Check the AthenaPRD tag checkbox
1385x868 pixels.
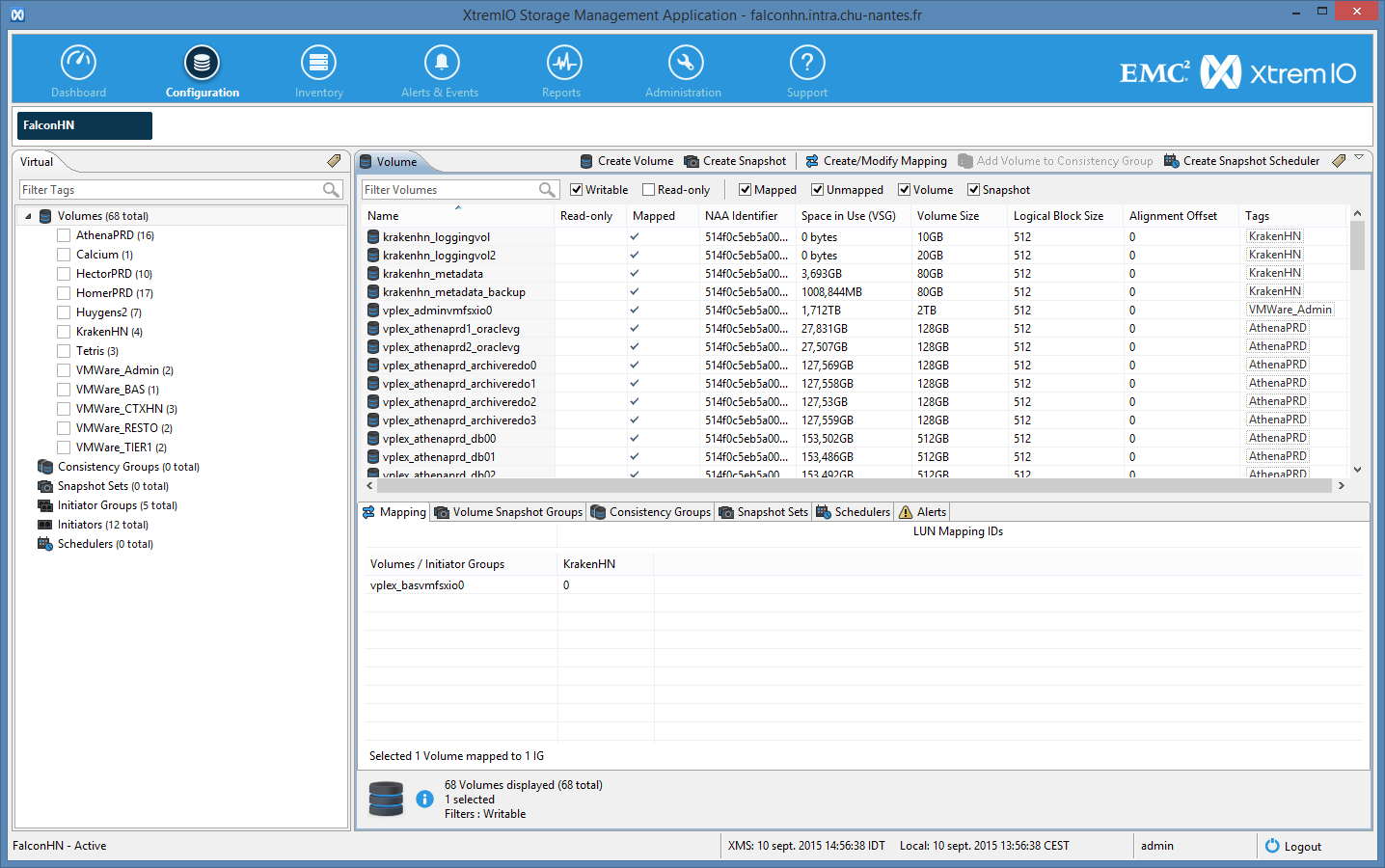[x=64, y=235]
